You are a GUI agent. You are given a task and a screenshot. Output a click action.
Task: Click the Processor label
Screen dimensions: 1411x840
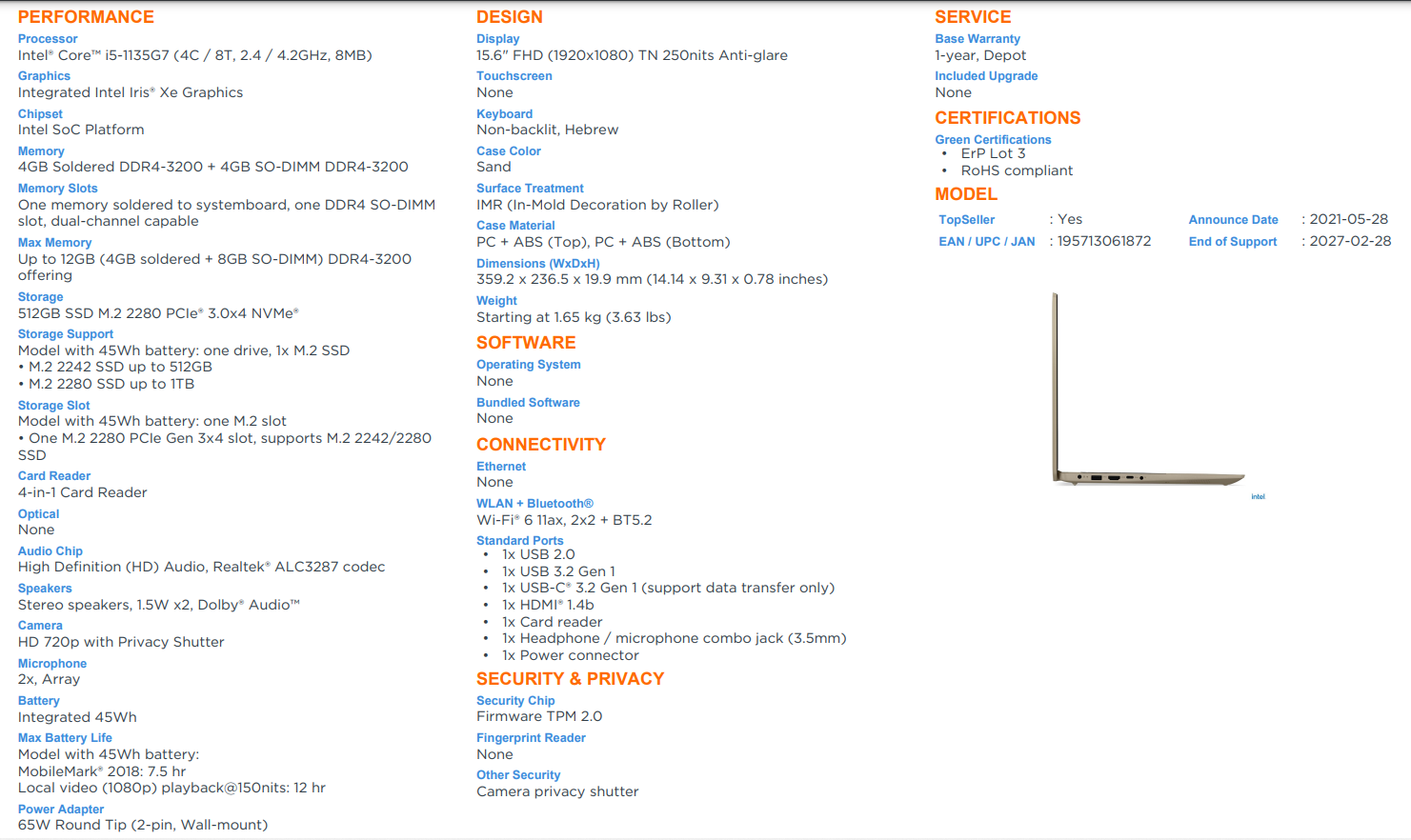point(48,39)
